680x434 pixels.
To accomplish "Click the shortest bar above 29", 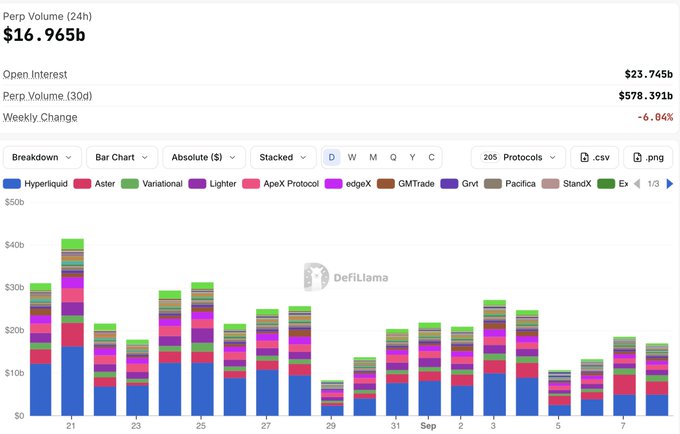I will coord(332,398).
